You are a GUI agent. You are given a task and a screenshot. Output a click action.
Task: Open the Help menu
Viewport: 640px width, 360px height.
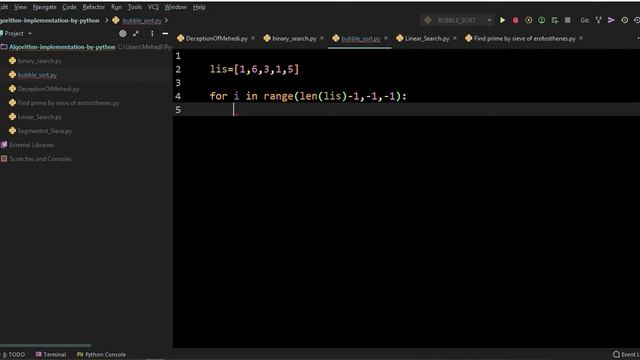pos(199,7)
